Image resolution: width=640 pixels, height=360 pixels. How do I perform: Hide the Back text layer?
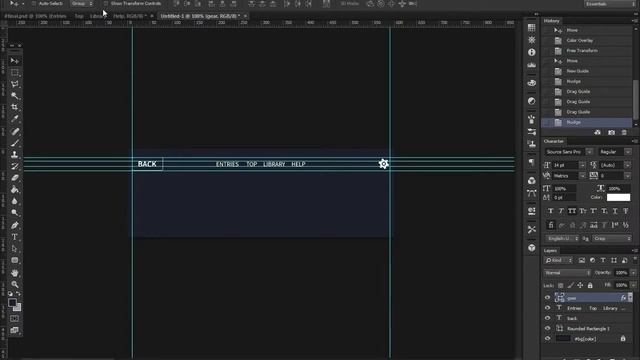click(547, 318)
